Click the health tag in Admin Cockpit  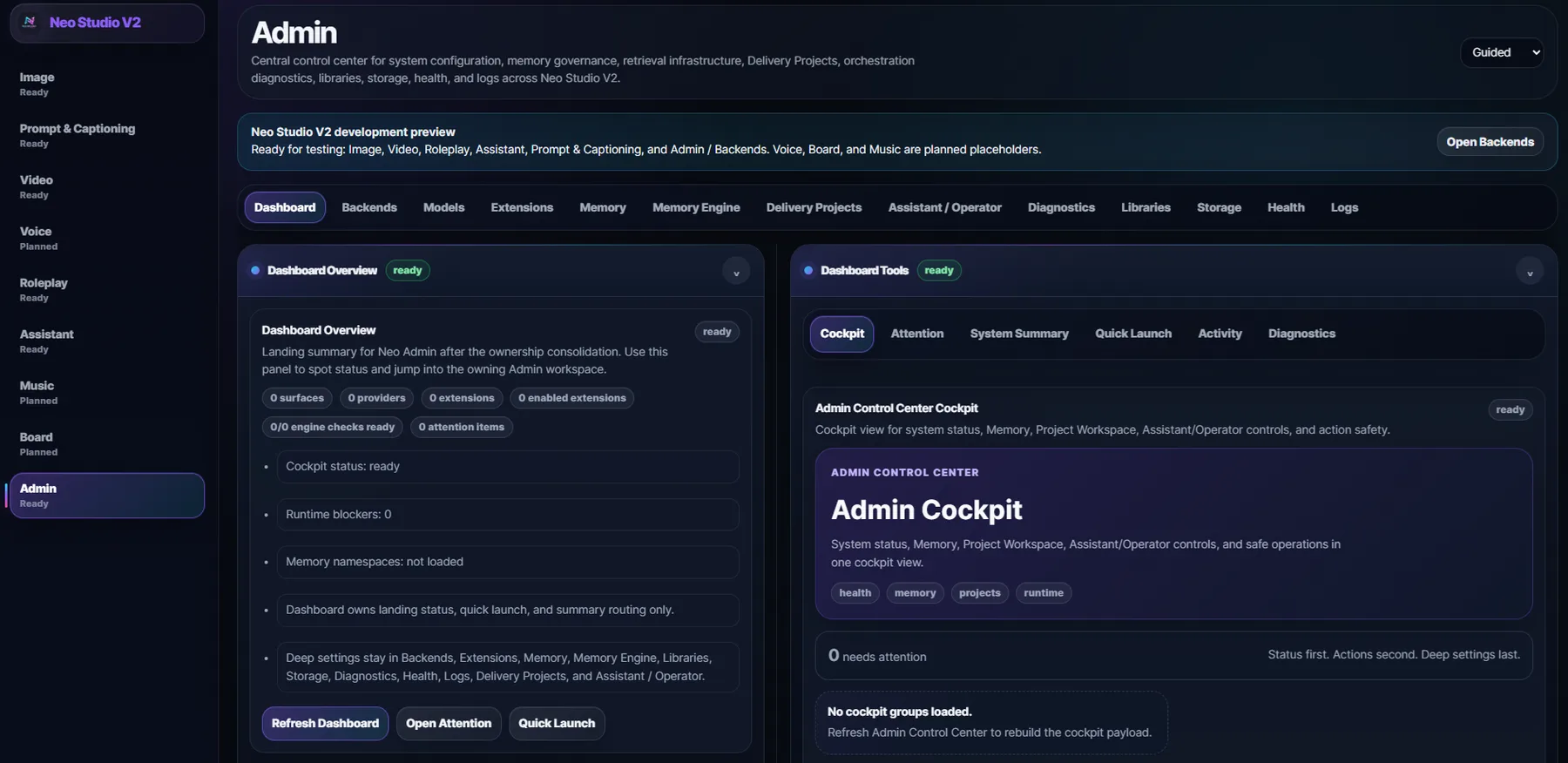tap(855, 593)
